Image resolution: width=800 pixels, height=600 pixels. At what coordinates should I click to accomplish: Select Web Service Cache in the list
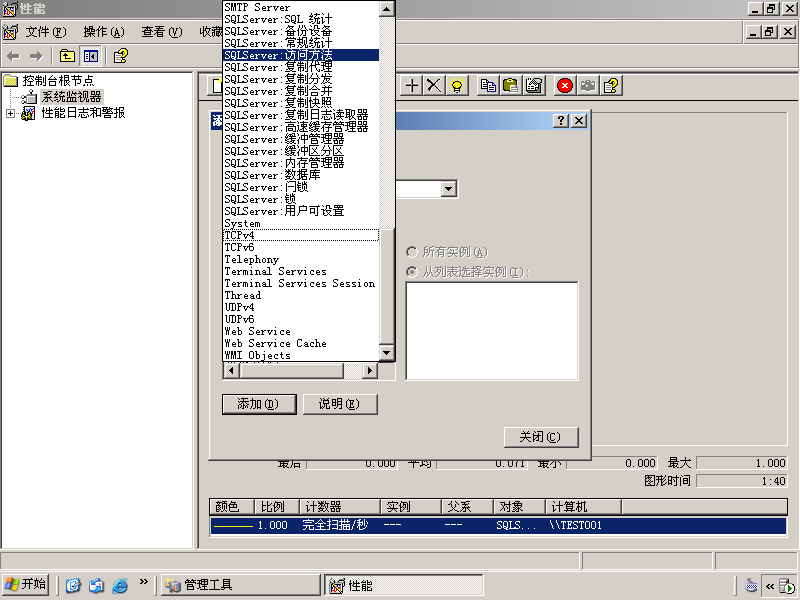[x=301, y=343]
